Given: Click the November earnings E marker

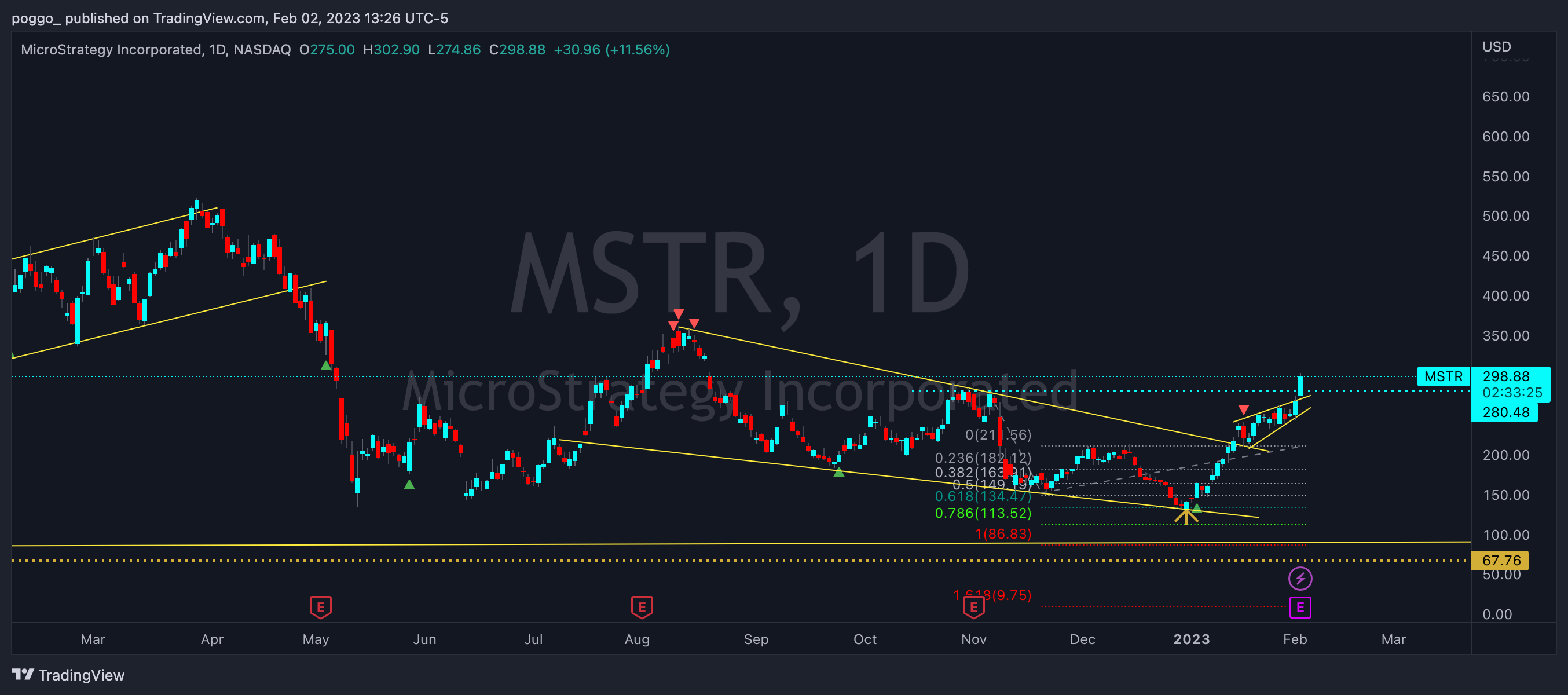Looking at the screenshot, I should tap(973, 607).
